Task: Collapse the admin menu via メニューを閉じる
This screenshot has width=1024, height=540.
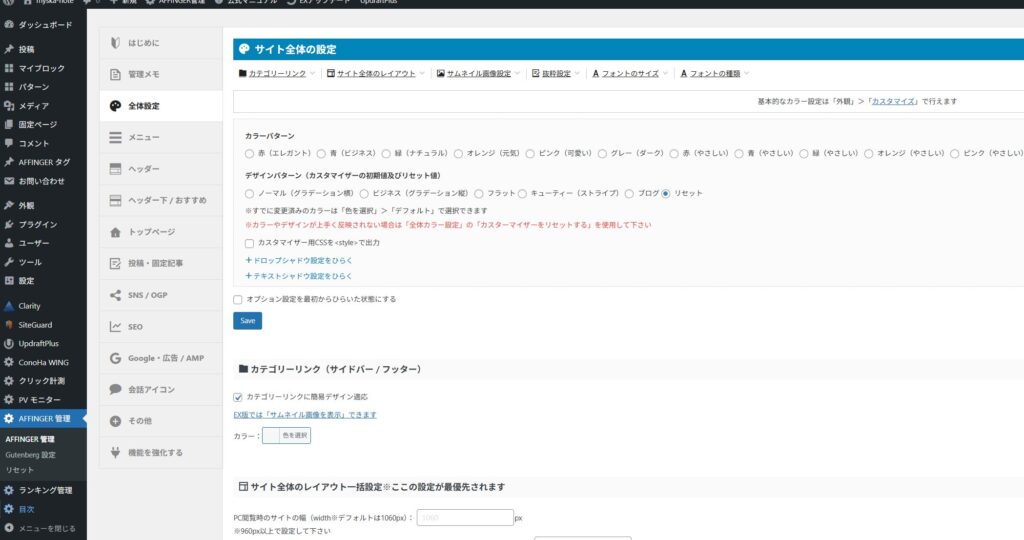Action: tap(40, 528)
